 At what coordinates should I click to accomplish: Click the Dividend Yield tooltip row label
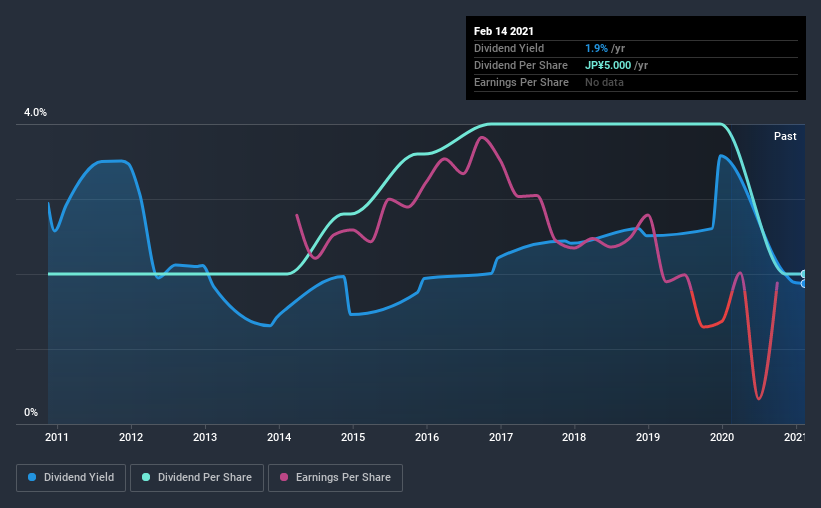point(509,48)
